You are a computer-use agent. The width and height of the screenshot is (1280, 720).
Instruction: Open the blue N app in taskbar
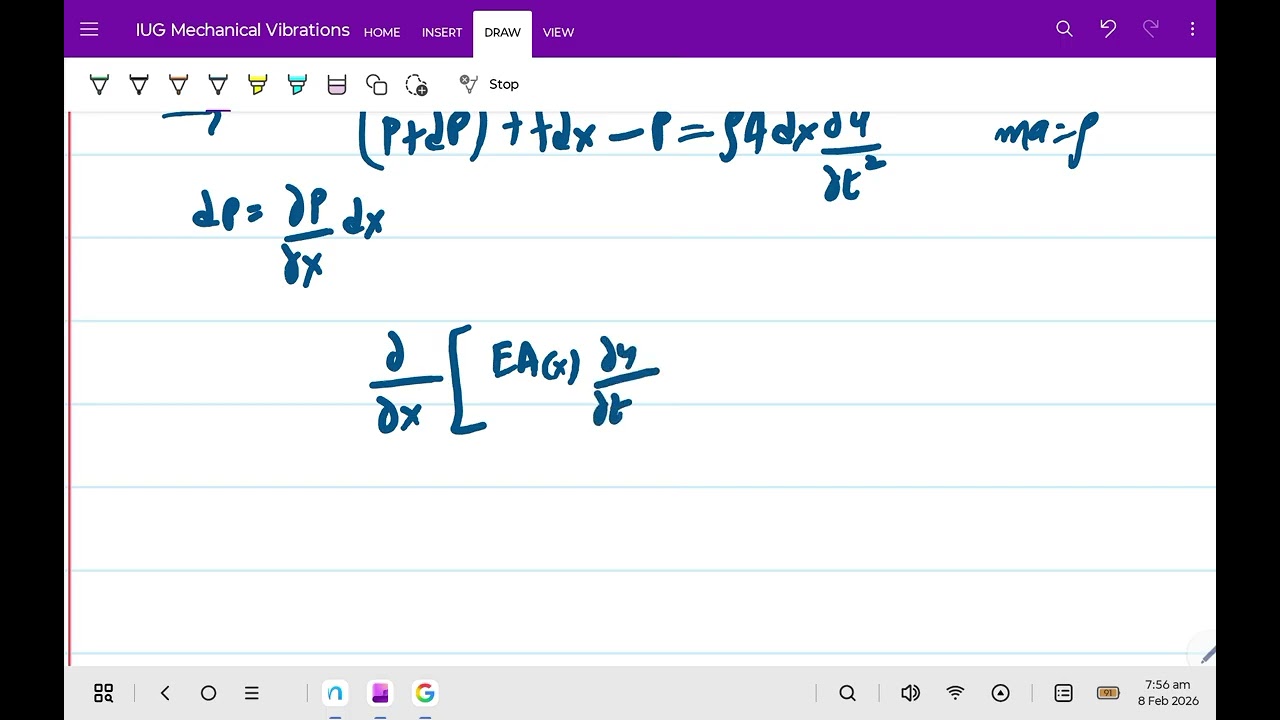pos(335,693)
